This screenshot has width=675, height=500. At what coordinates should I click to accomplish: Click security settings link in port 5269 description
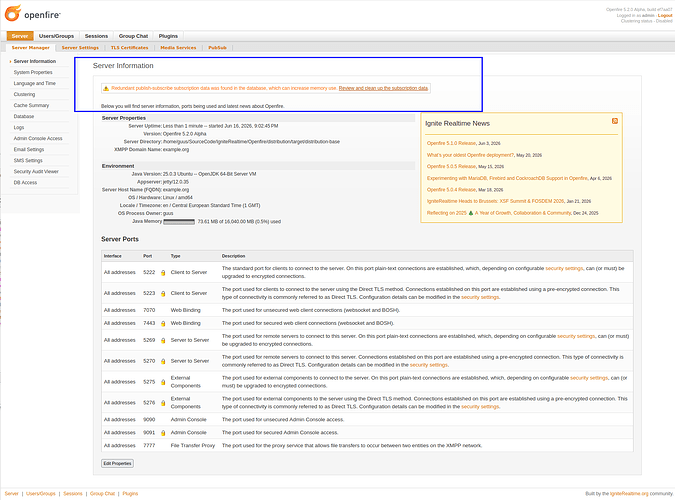(576, 336)
